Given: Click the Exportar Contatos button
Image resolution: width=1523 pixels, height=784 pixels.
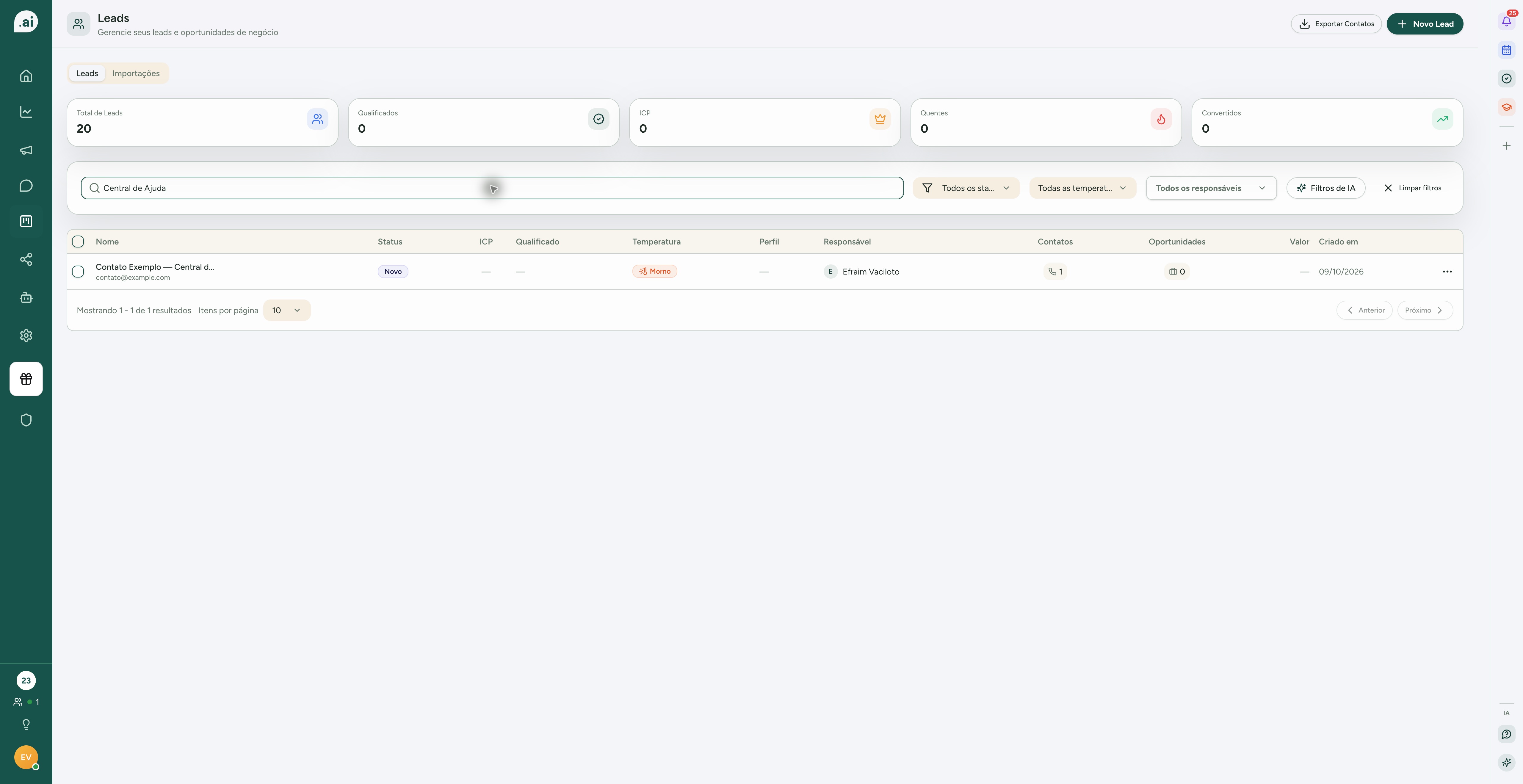Looking at the screenshot, I should click(x=1336, y=24).
